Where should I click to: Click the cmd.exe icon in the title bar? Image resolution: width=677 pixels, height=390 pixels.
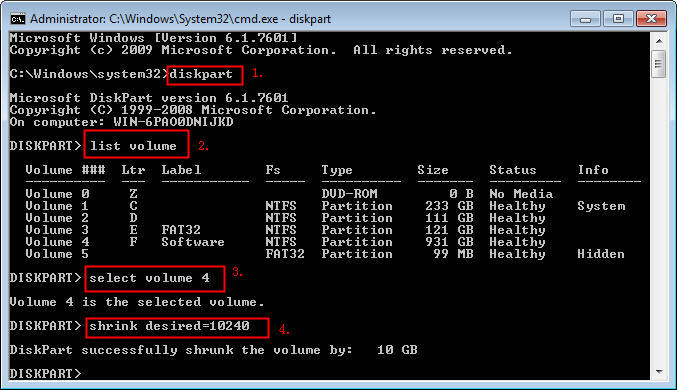[x=18, y=19]
